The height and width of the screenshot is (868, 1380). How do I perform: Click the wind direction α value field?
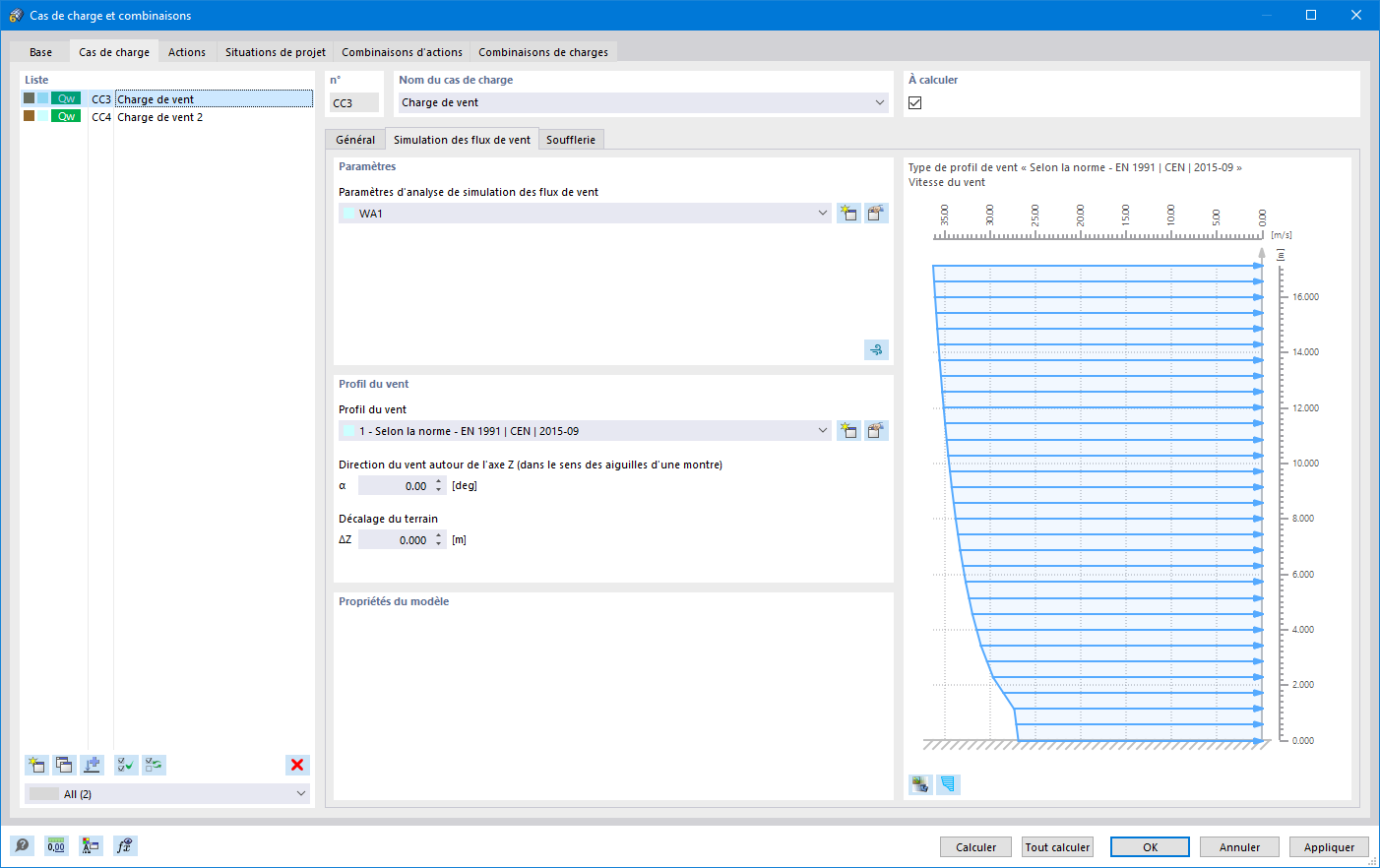(395, 485)
